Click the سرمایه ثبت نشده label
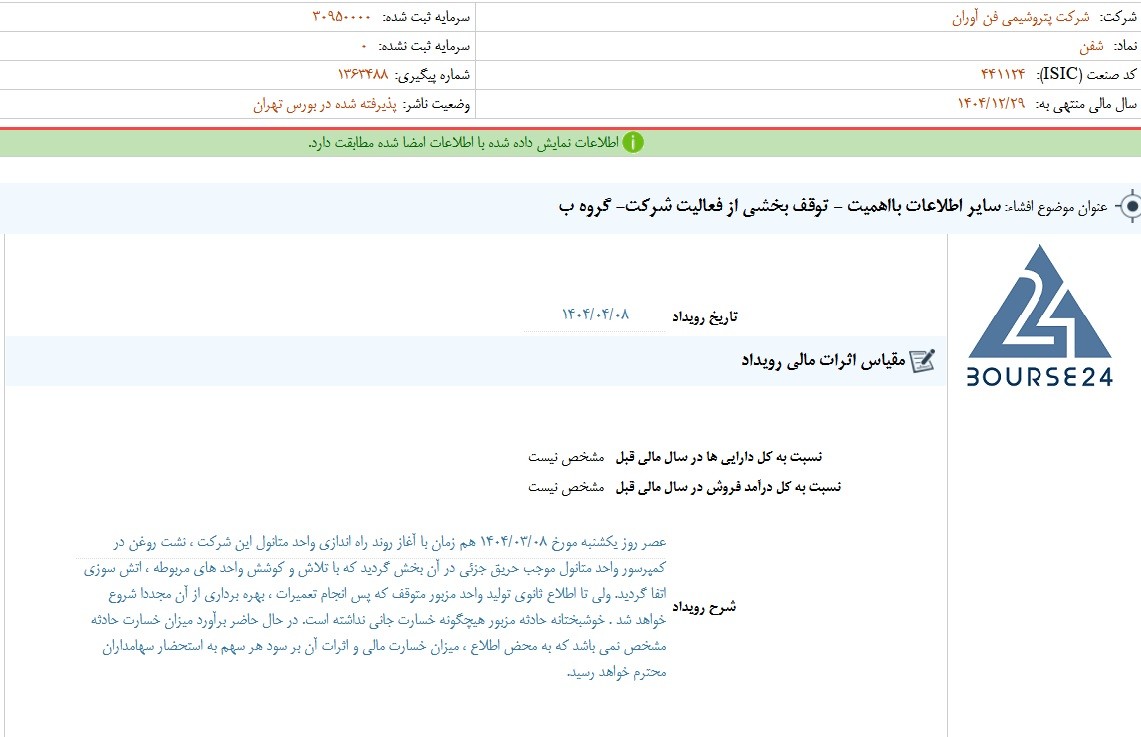Screen dimensions: 1141x737 [x=424, y=47]
